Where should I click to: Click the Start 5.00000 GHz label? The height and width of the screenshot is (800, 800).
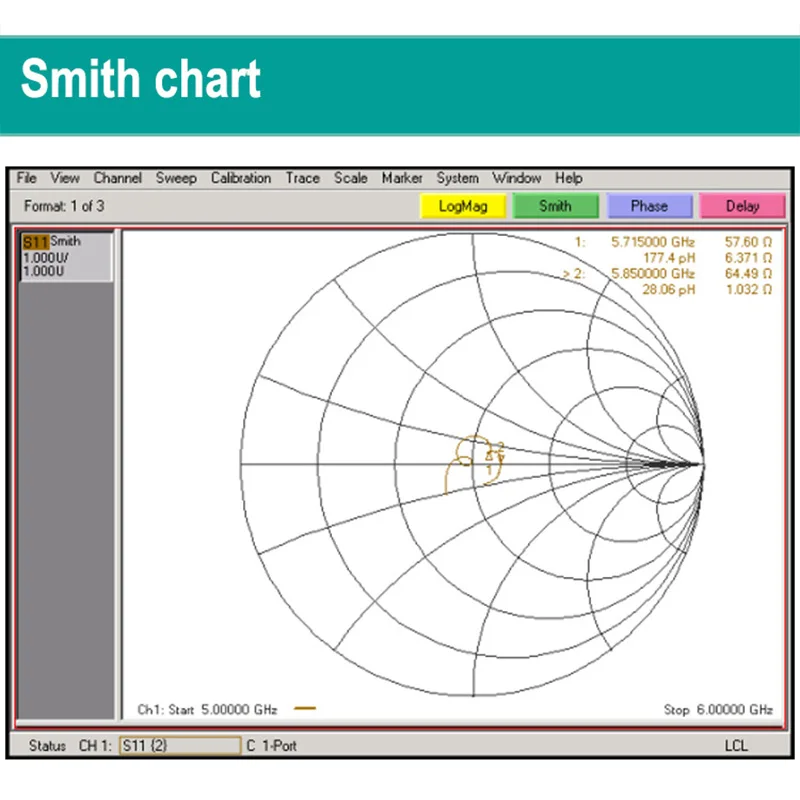coord(223,710)
